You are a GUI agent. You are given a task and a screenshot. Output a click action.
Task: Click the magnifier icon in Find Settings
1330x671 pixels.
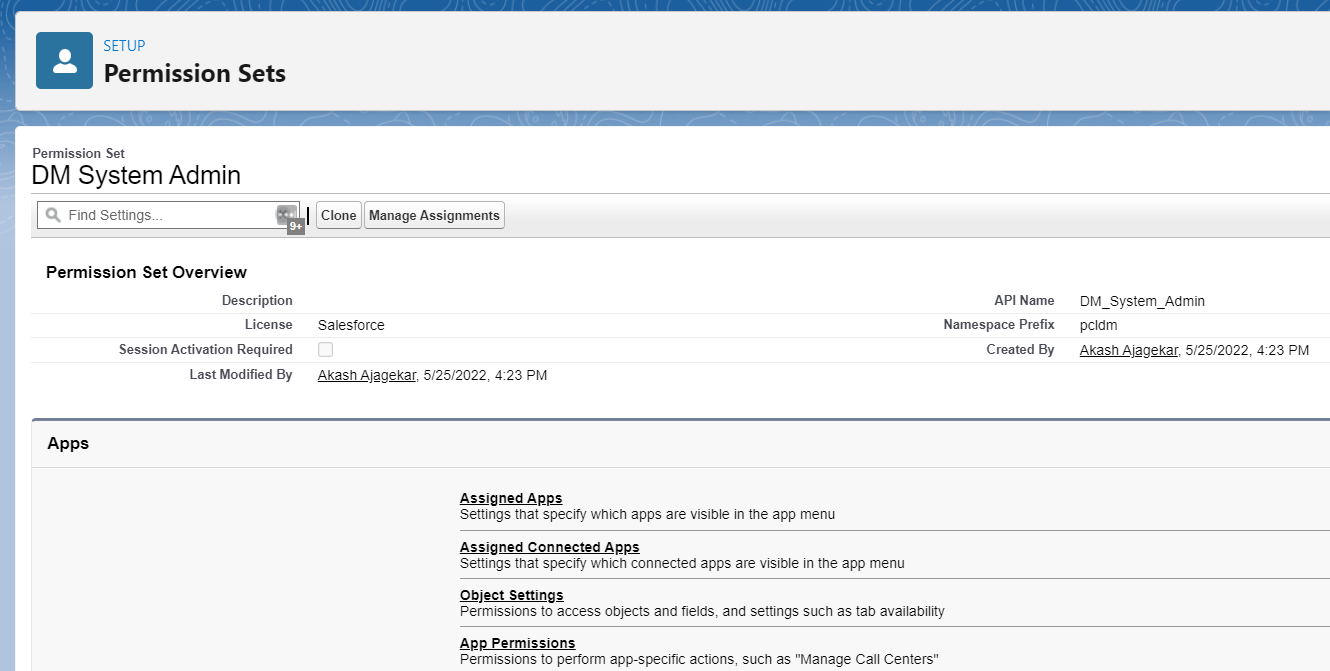pos(52,214)
